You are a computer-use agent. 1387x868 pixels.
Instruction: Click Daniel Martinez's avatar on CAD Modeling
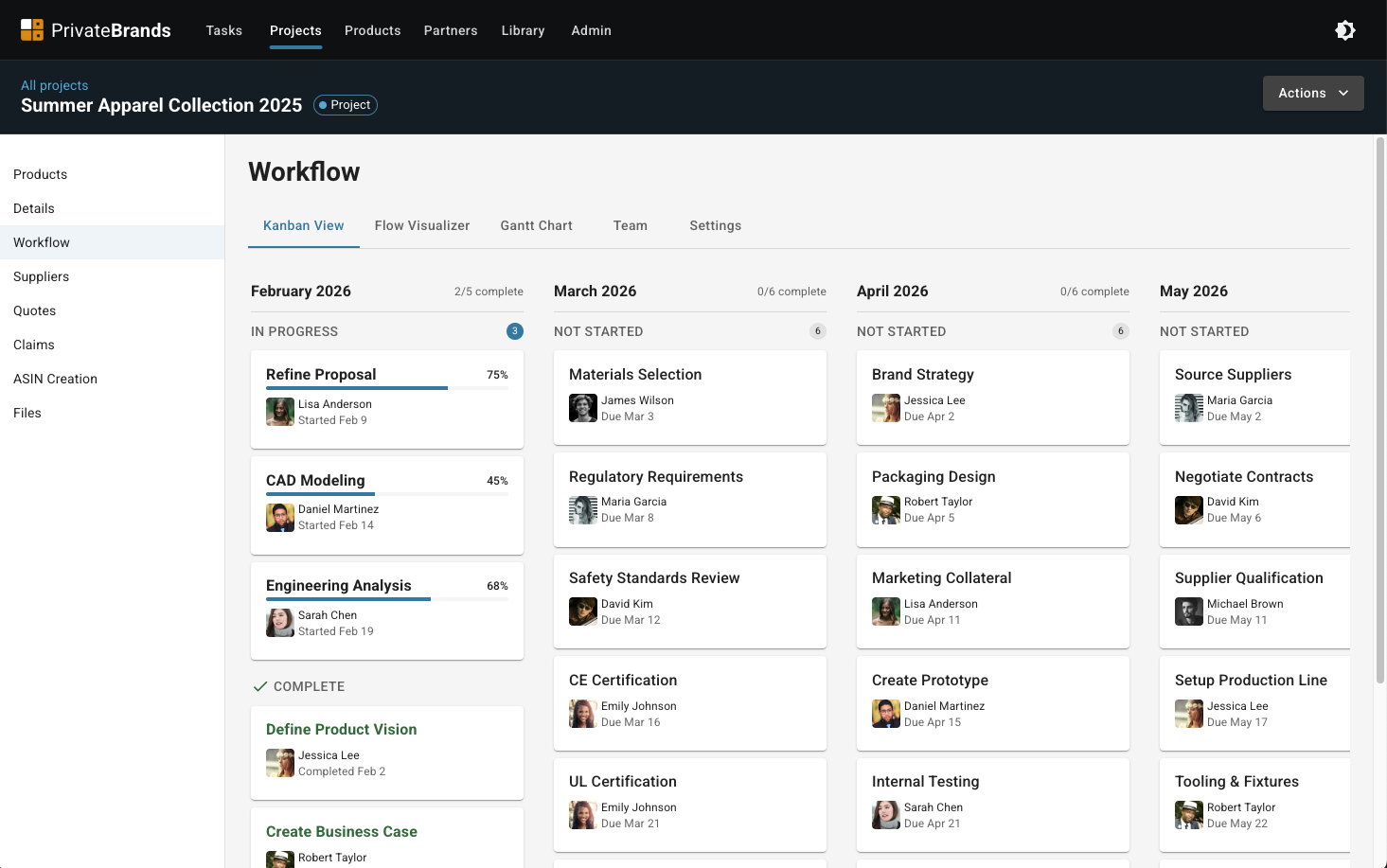[279, 518]
